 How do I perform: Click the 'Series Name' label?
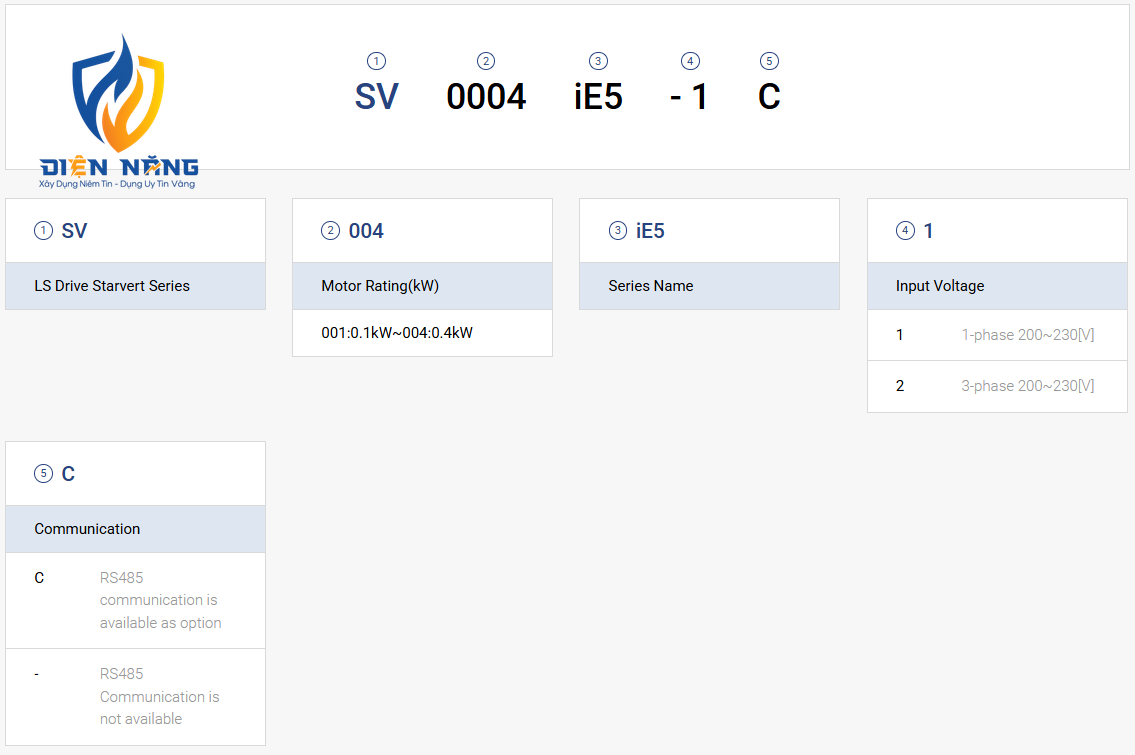tap(651, 286)
